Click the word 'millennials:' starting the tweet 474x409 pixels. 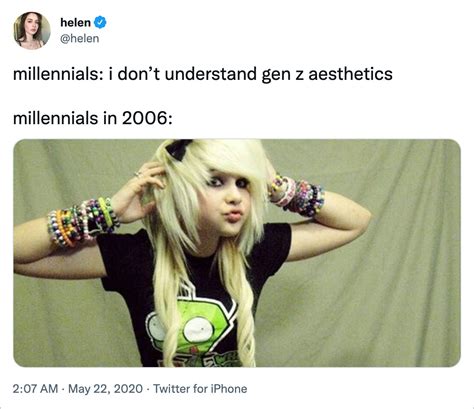(x=59, y=74)
